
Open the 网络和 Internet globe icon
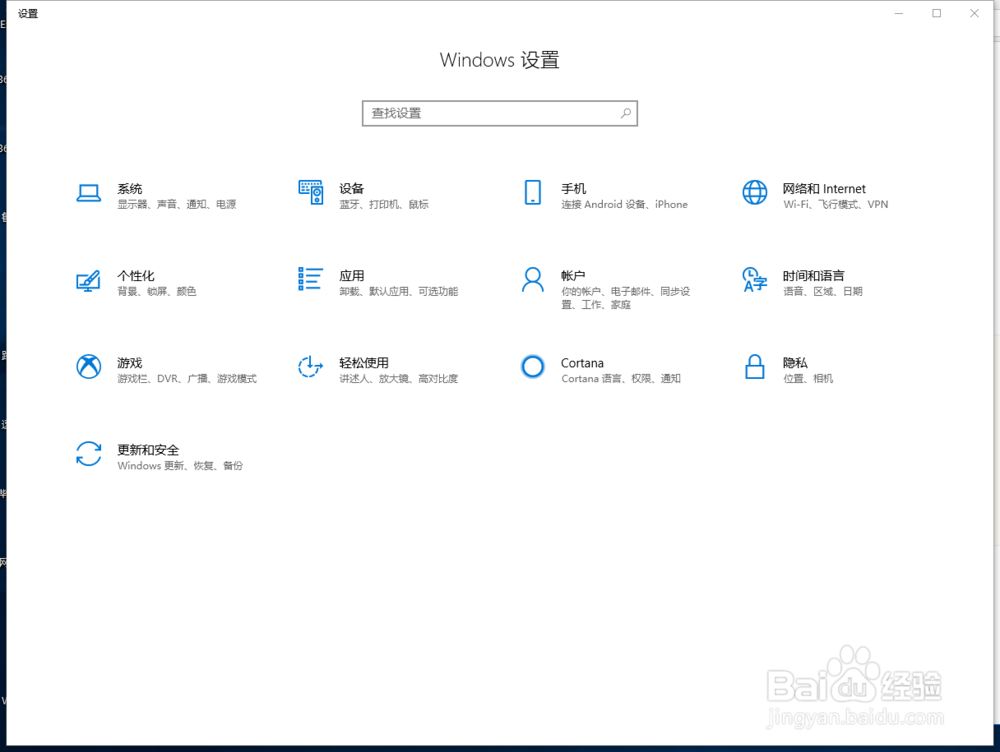754,193
